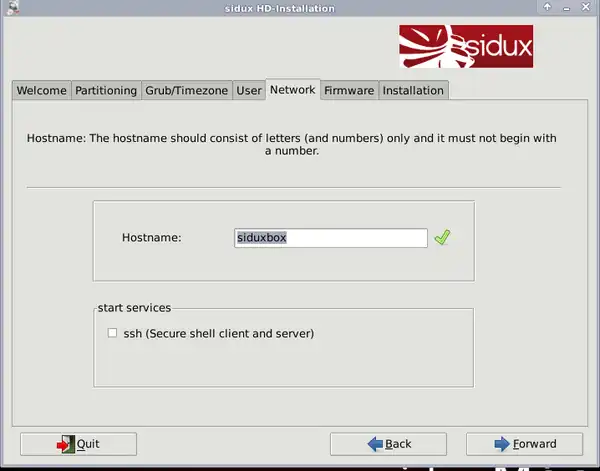Proceed with the Forward button
This screenshot has height=471, width=600.
point(526,444)
